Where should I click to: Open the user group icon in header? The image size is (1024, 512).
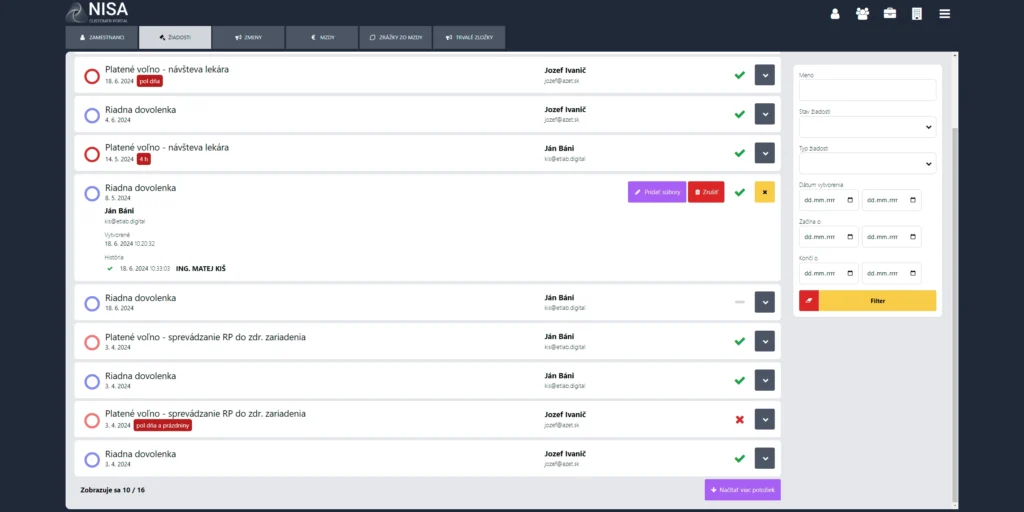click(x=862, y=14)
